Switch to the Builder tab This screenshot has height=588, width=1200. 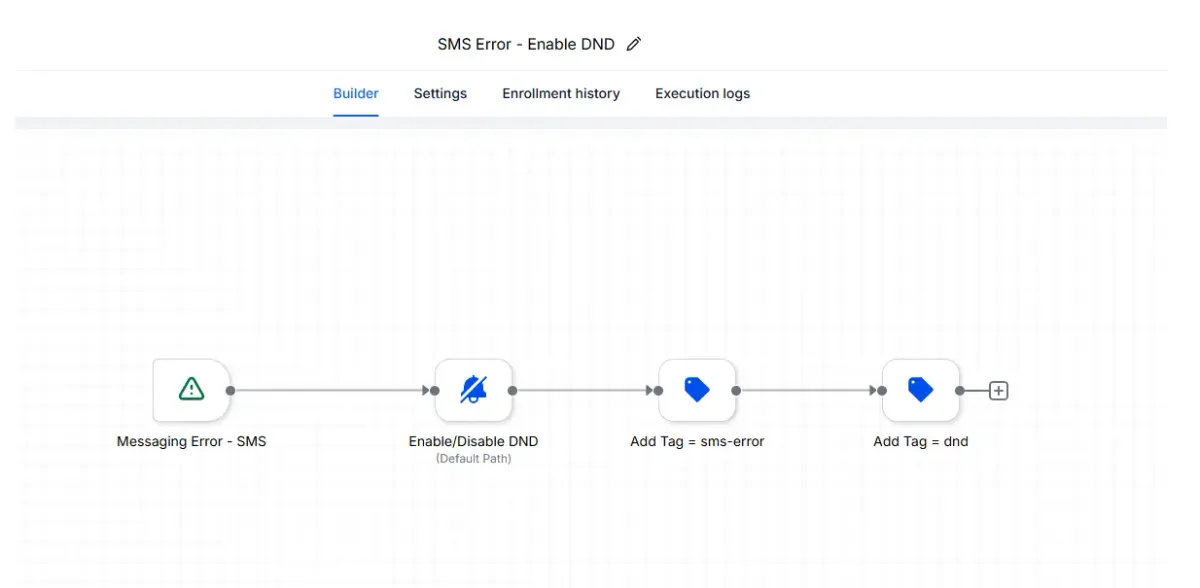click(356, 93)
